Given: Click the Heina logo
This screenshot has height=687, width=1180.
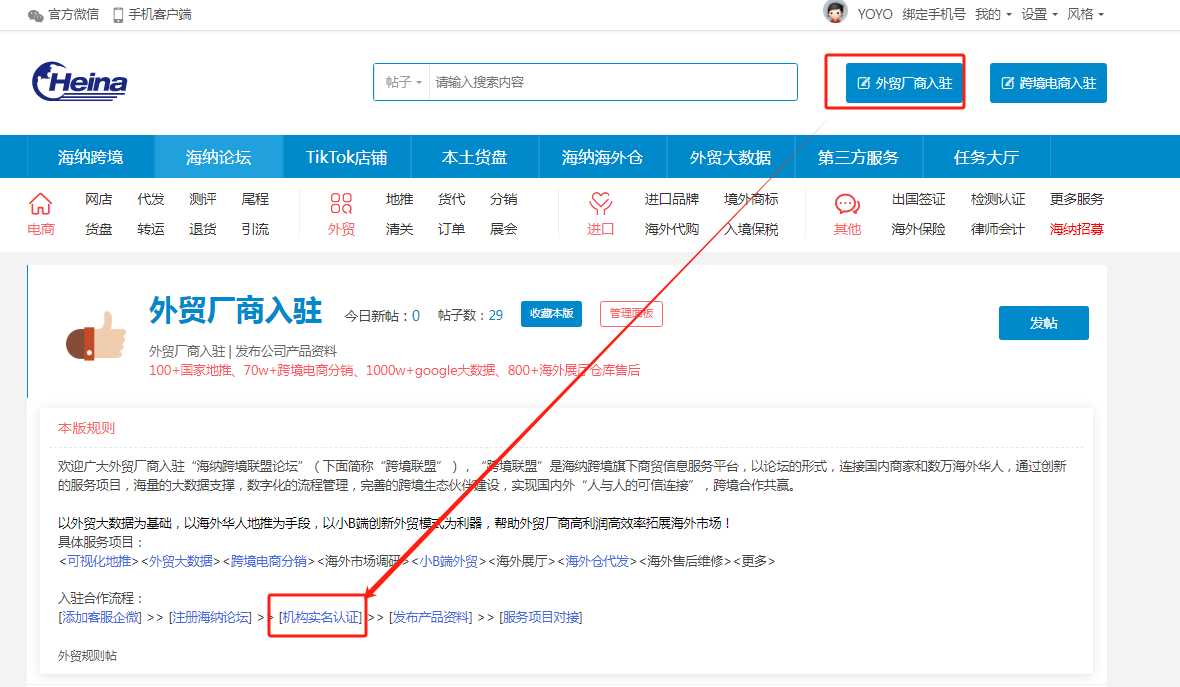Looking at the screenshot, I should pyautogui.click(x=80, y=81).
